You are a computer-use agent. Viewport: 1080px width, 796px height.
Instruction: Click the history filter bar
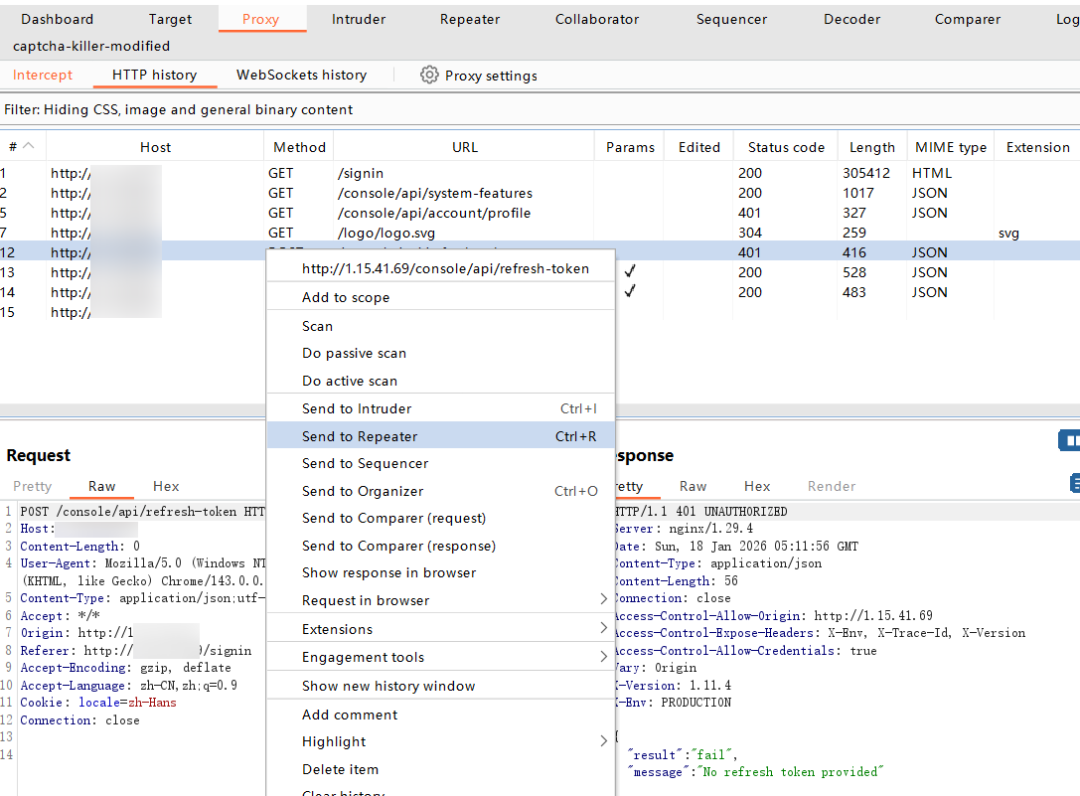[540, 109]
